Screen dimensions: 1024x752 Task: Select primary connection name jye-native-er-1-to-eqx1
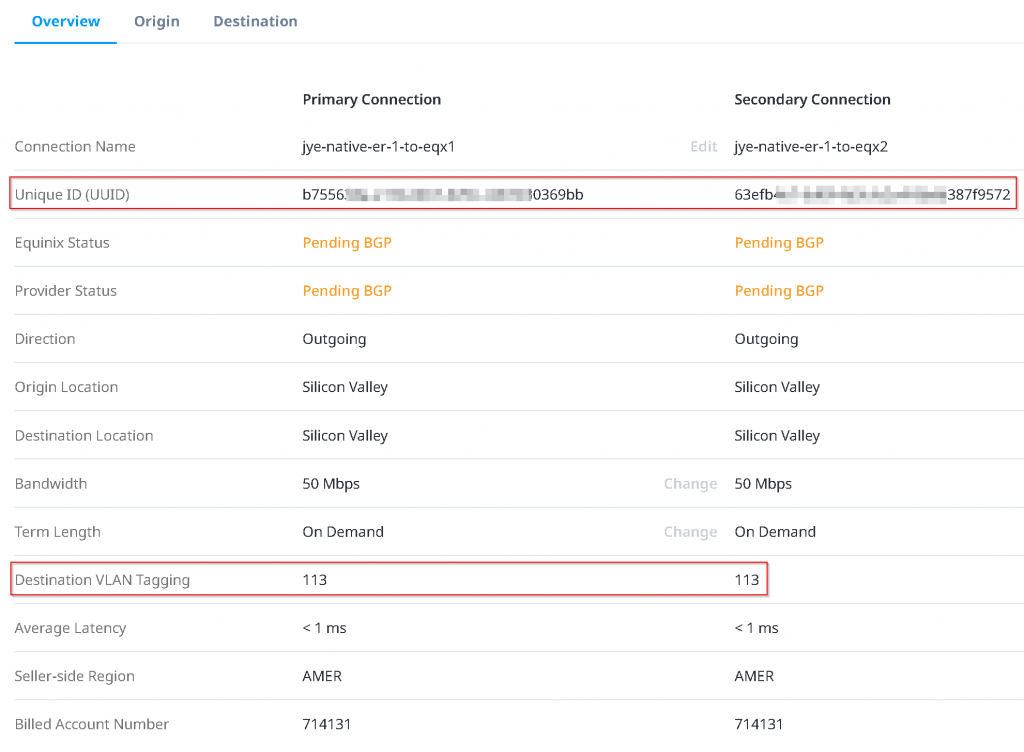click(x=379, y=147)
